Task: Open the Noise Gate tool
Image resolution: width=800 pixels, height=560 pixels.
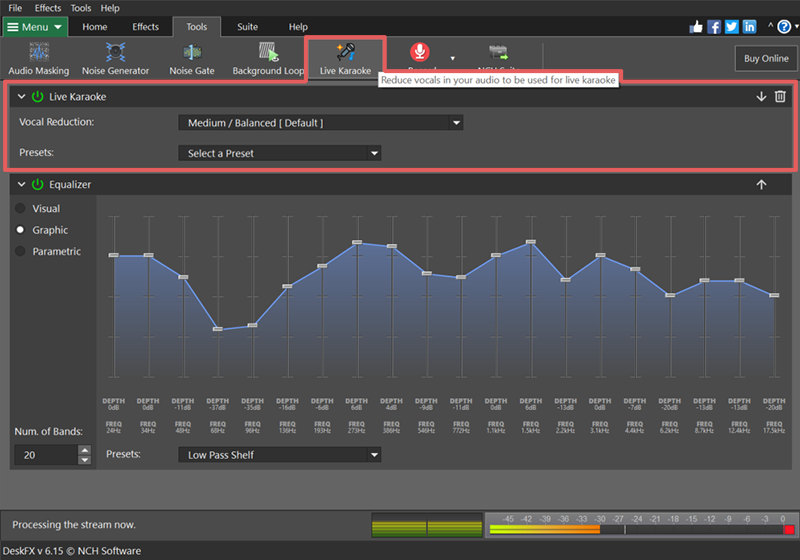Action: click(x=192, y=59)
